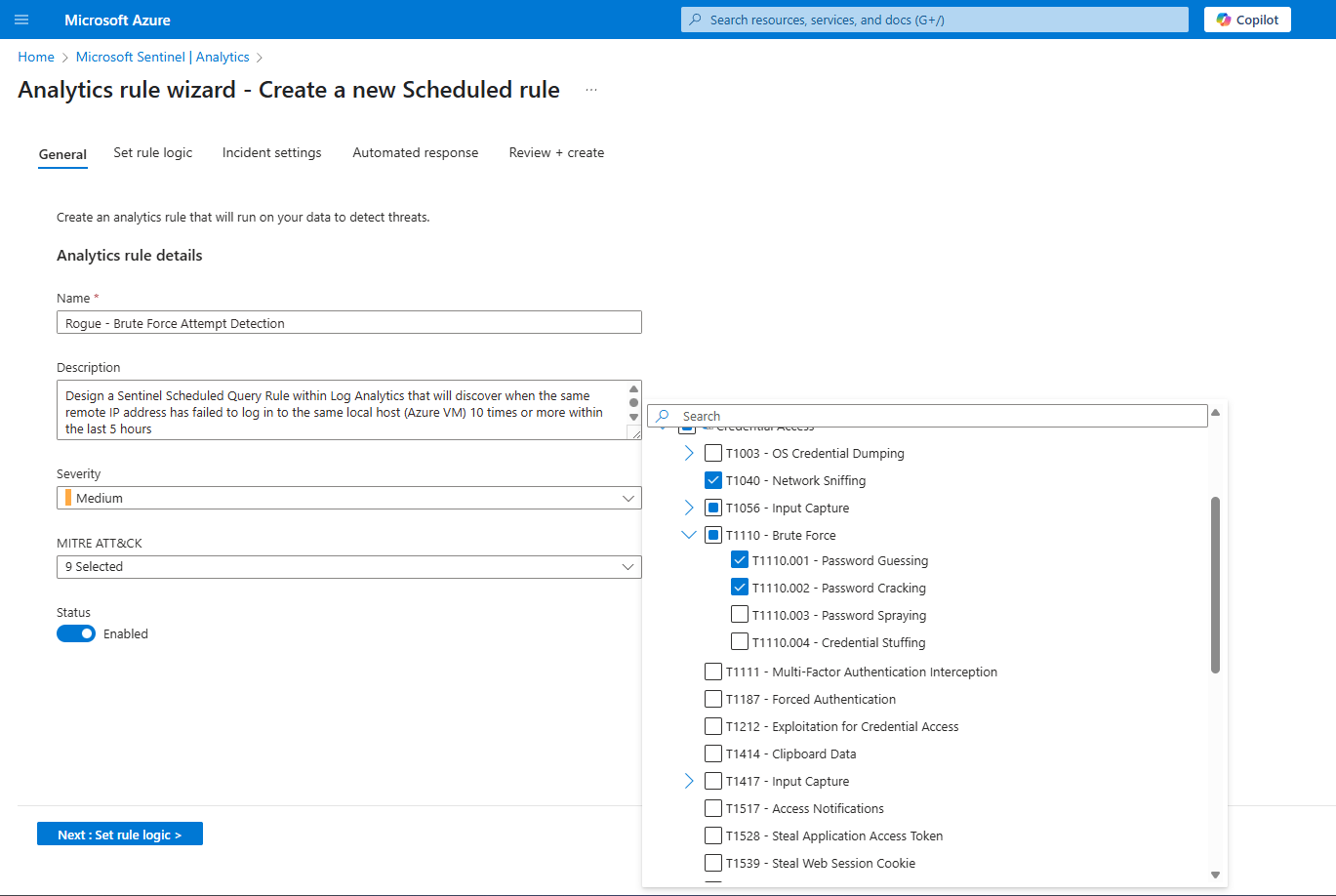Screen dimensions: 1336x896
Task: Go to Home breadcrumb link
Action: coord(36,57)
